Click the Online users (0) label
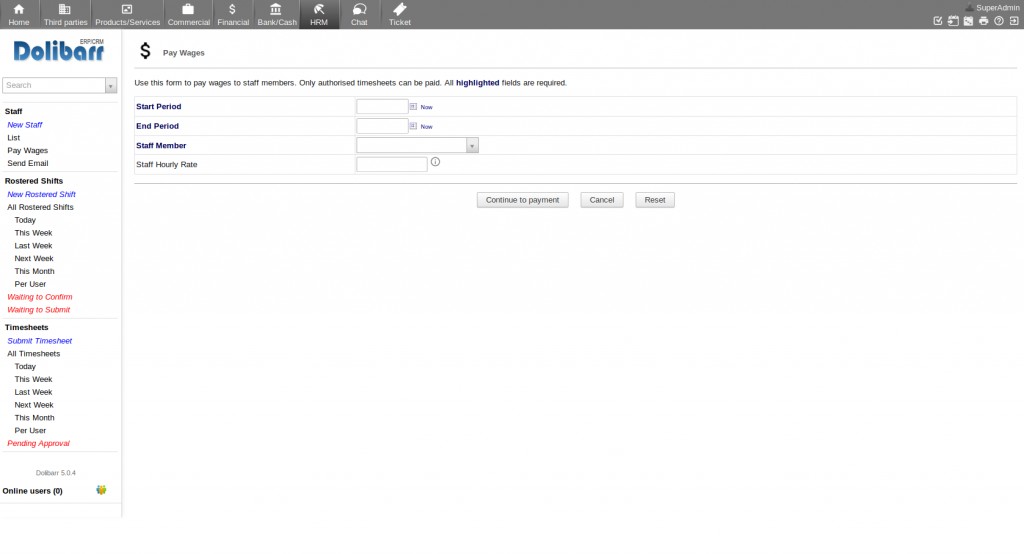 [33, 491]
